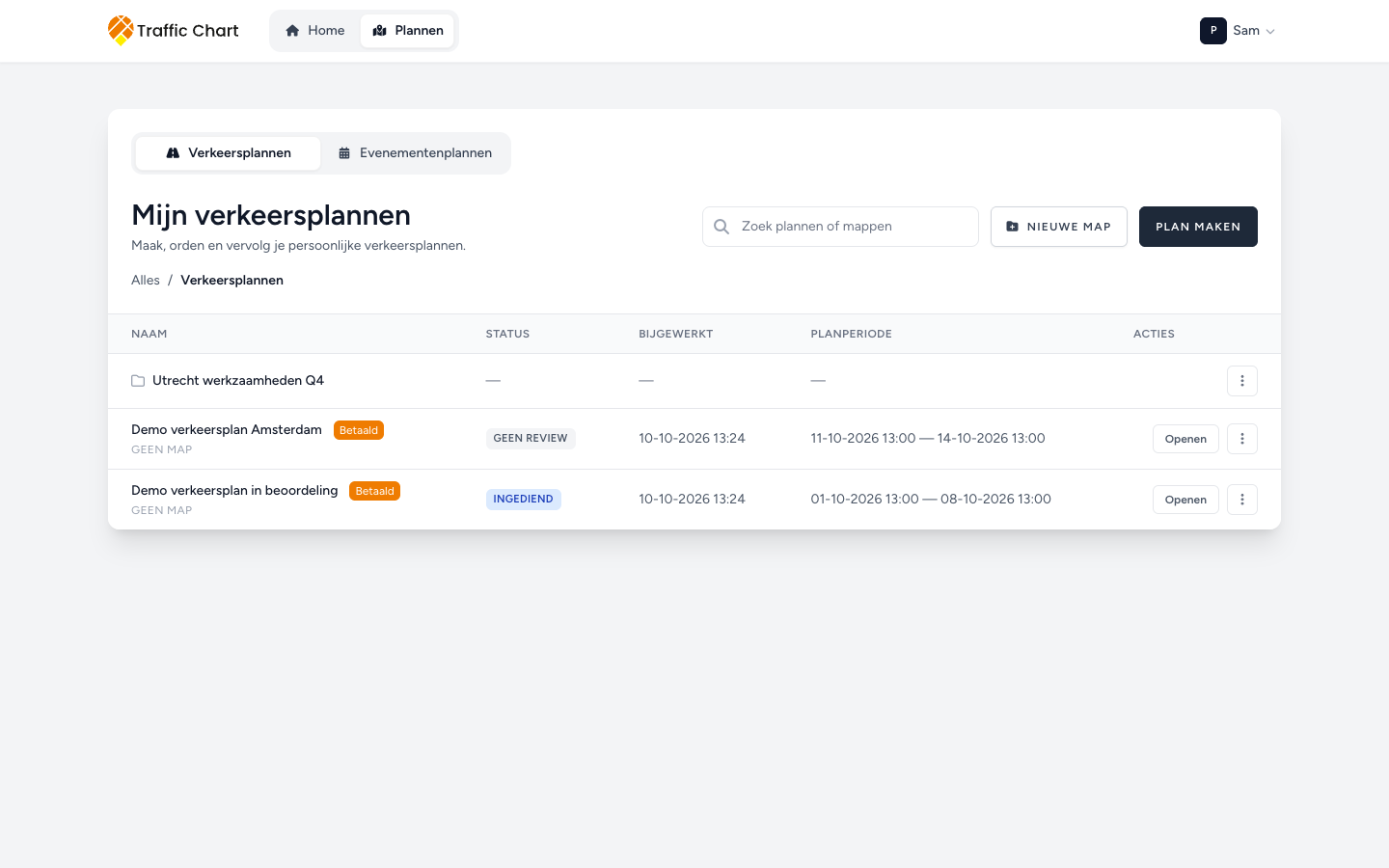Click the Plan Maken button
The height and width of the screenshot is (868, 1389).
(x=1198, y=227)
